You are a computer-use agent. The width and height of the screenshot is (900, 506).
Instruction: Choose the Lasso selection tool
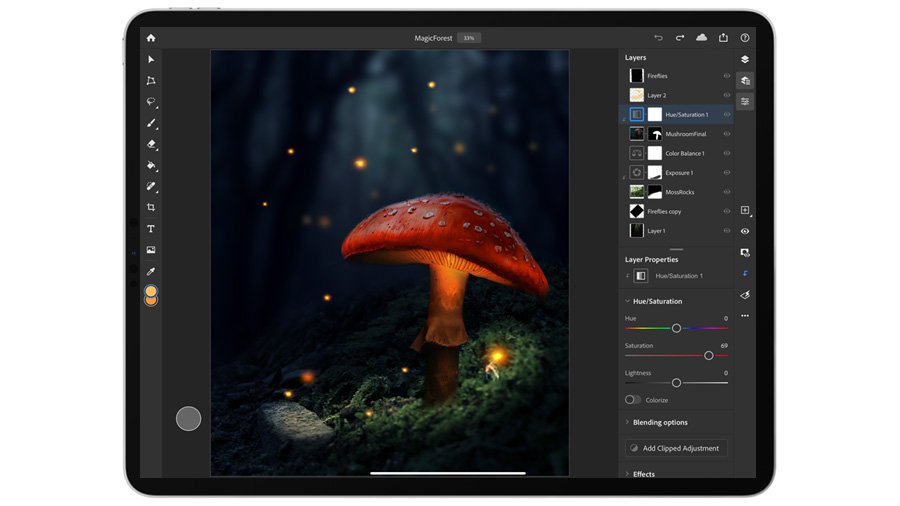[151, 102]
